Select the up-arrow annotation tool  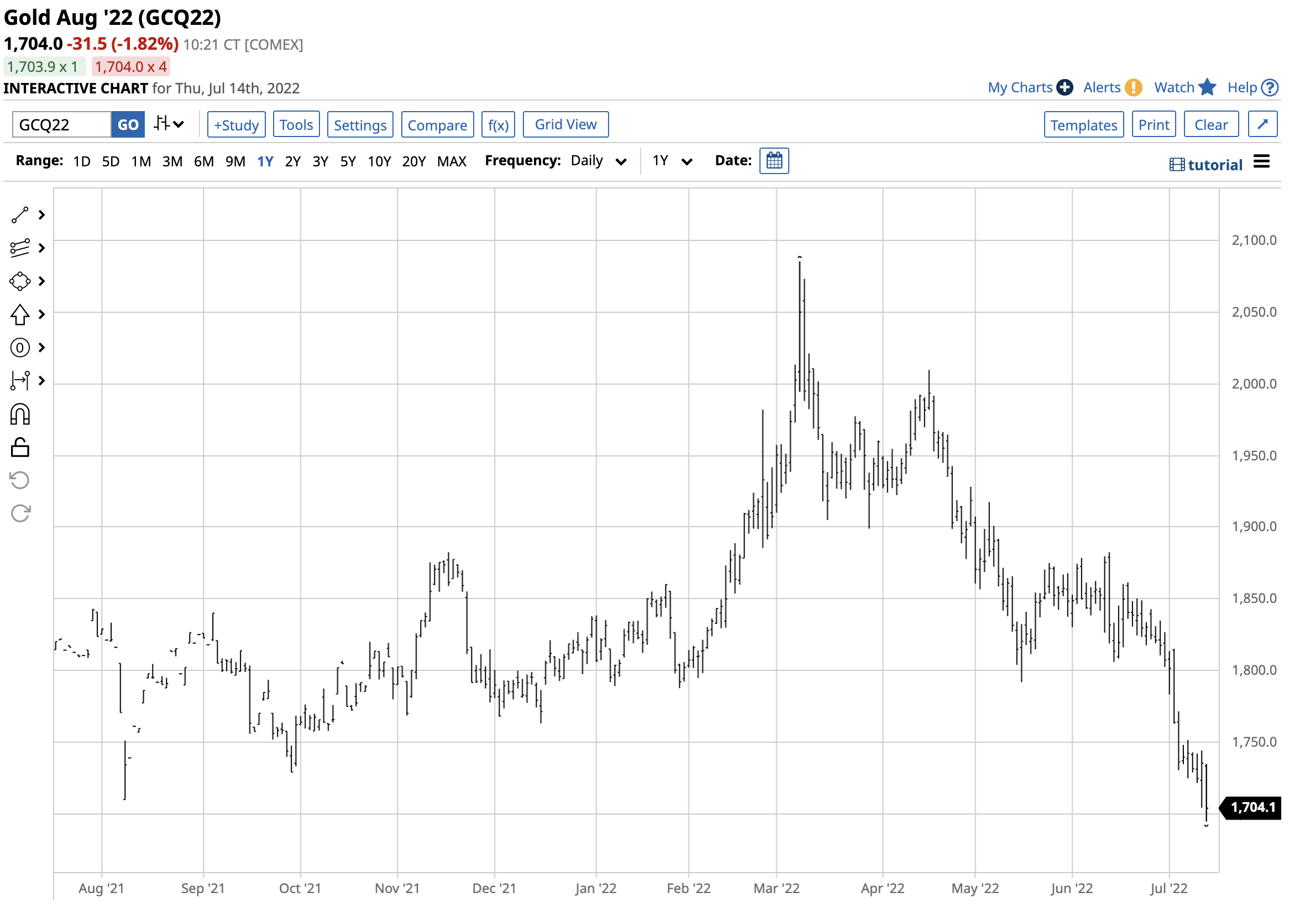pyautogui.click(x=20, y=314)
